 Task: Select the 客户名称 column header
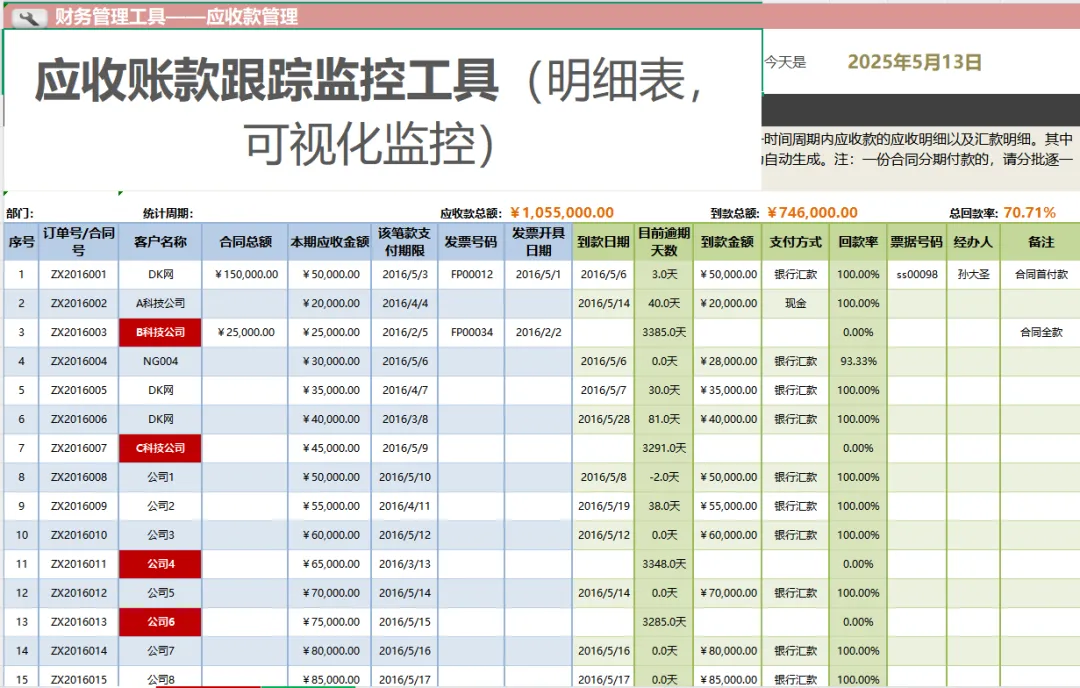160,242
